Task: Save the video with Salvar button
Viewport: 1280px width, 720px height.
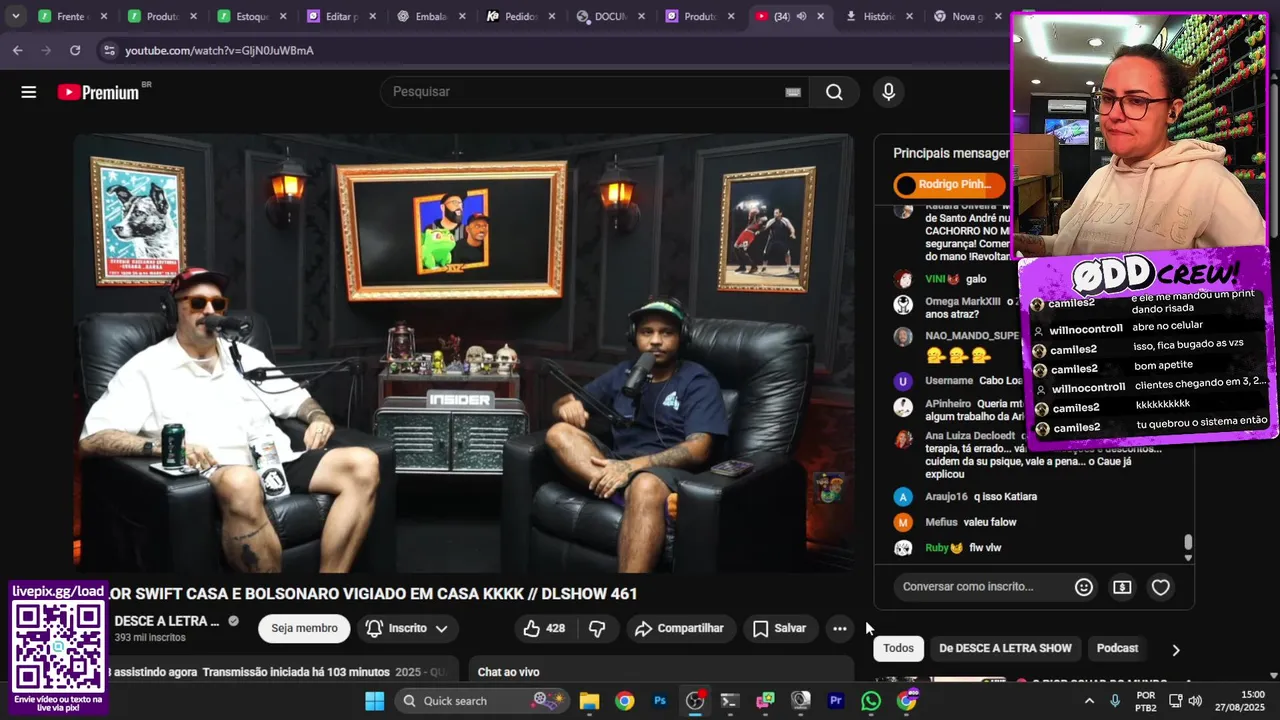Action: [x=779, y=628]
